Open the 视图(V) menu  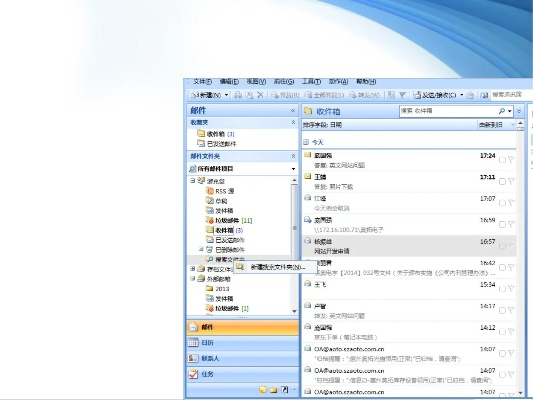(256, 82)
